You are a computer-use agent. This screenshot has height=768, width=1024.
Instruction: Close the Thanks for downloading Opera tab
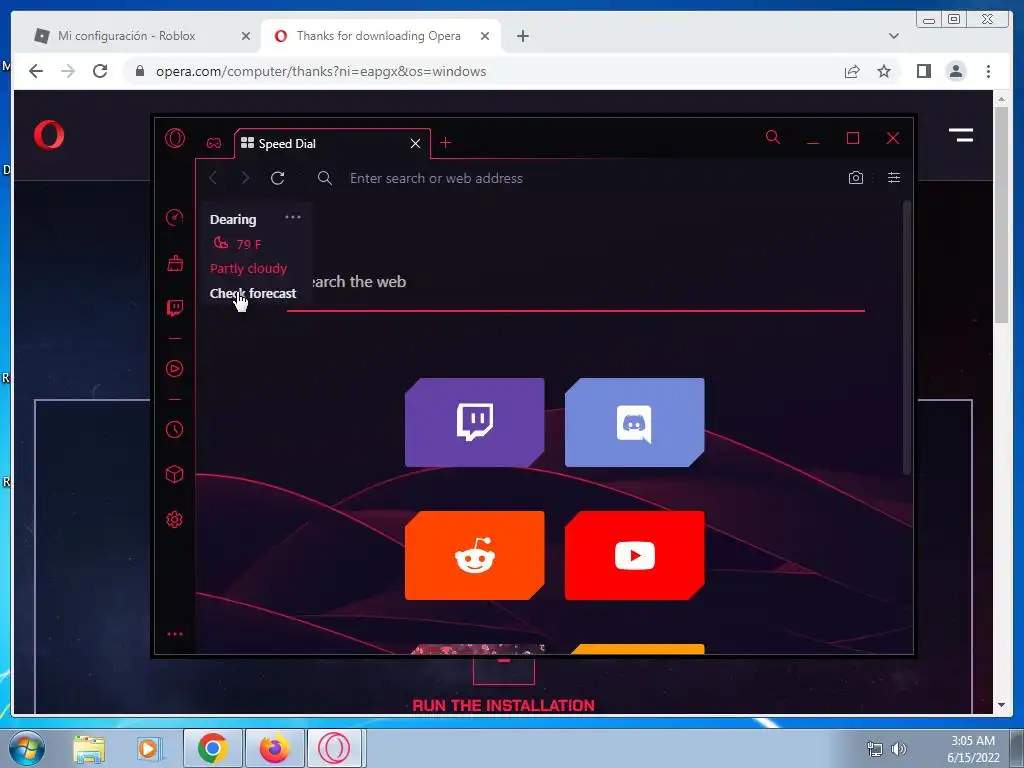[x=485, y=37]
